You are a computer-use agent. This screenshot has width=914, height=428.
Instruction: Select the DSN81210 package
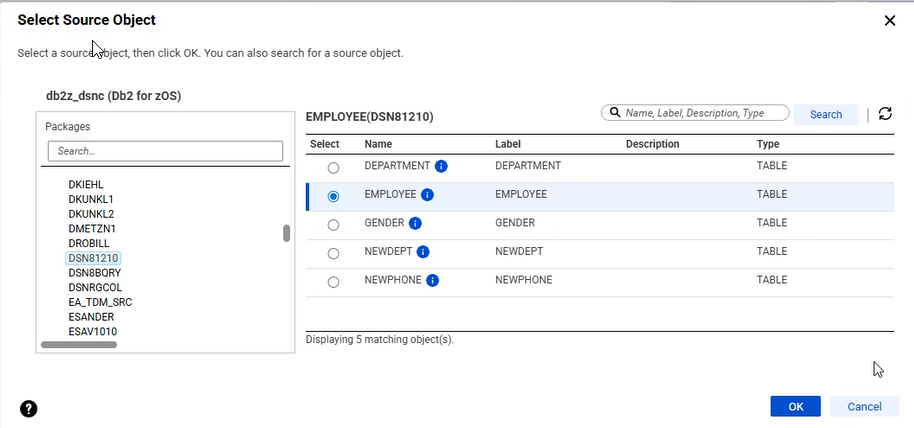(x=93, y=258)
